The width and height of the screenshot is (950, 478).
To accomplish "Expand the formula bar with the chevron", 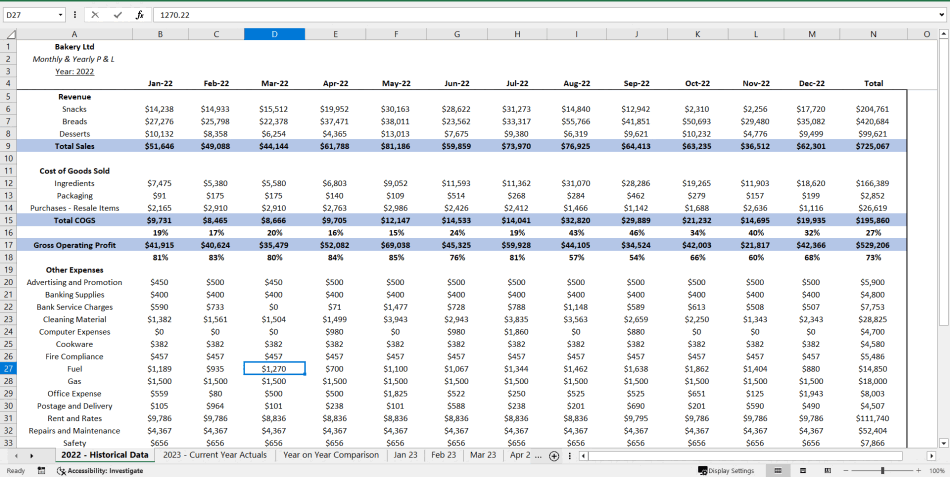I will [942, 14].
